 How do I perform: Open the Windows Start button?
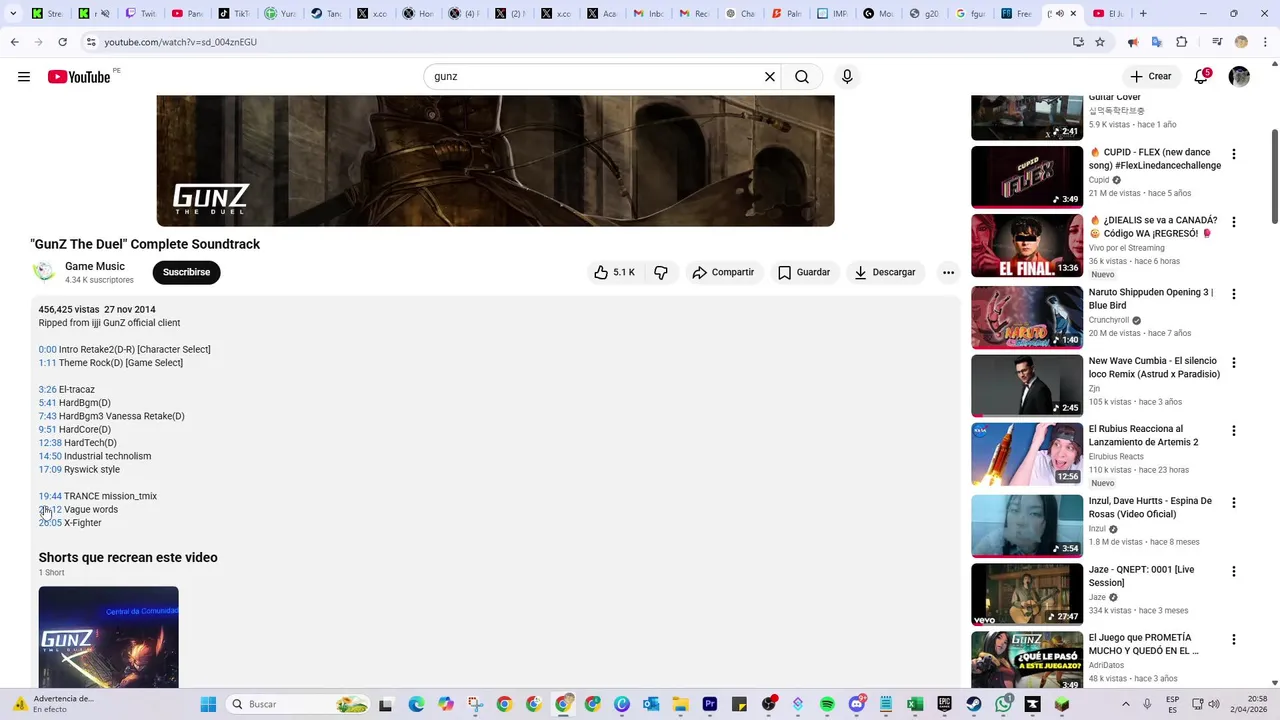pos(208,704)
